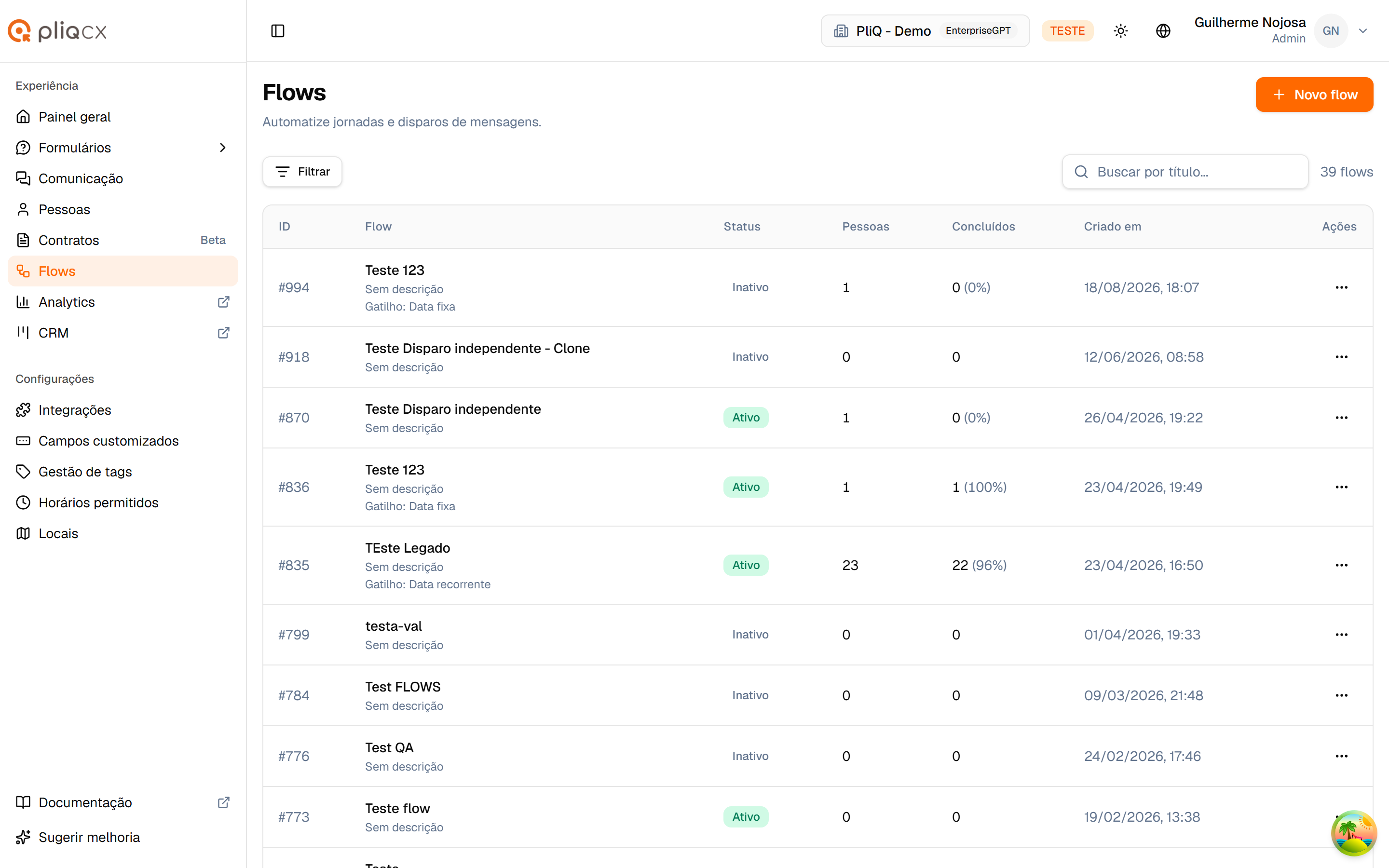The height and width of the screenshot is (868, 1389).
Task: Open Horários permitidos
Action: (x=123, y=503)
